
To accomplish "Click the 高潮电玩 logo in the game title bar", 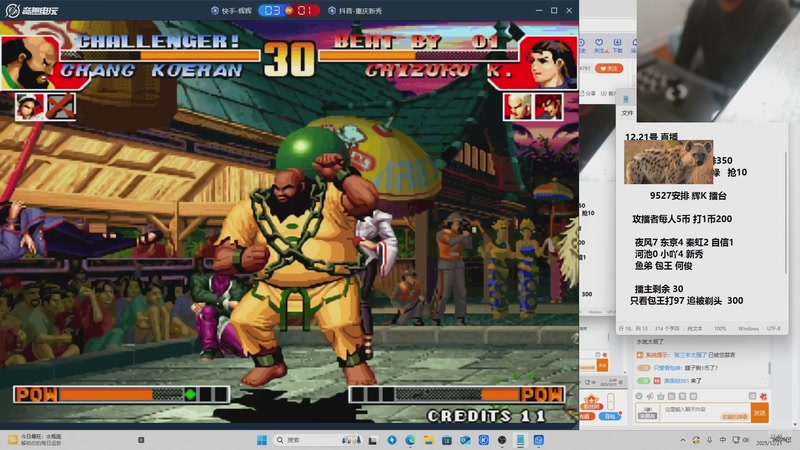I will pos(32,11).
